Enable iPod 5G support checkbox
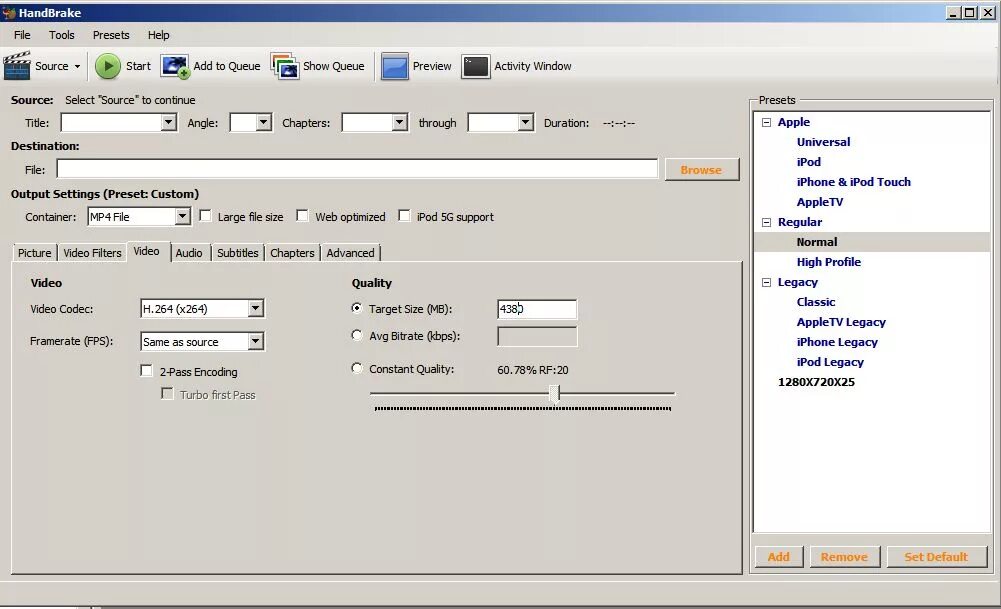The image size is (1001, 609). (x=404, y=216)
